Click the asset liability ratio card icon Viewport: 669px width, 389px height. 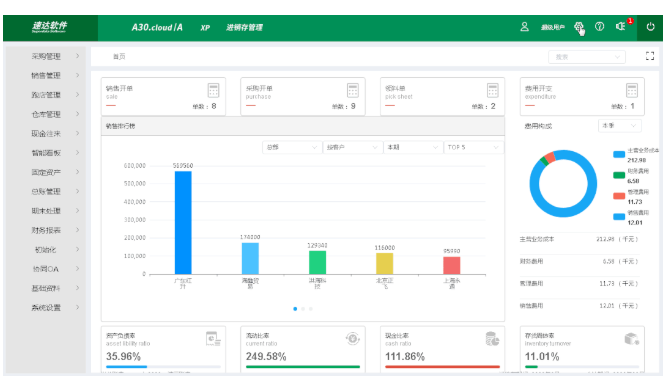click(212, 339)
